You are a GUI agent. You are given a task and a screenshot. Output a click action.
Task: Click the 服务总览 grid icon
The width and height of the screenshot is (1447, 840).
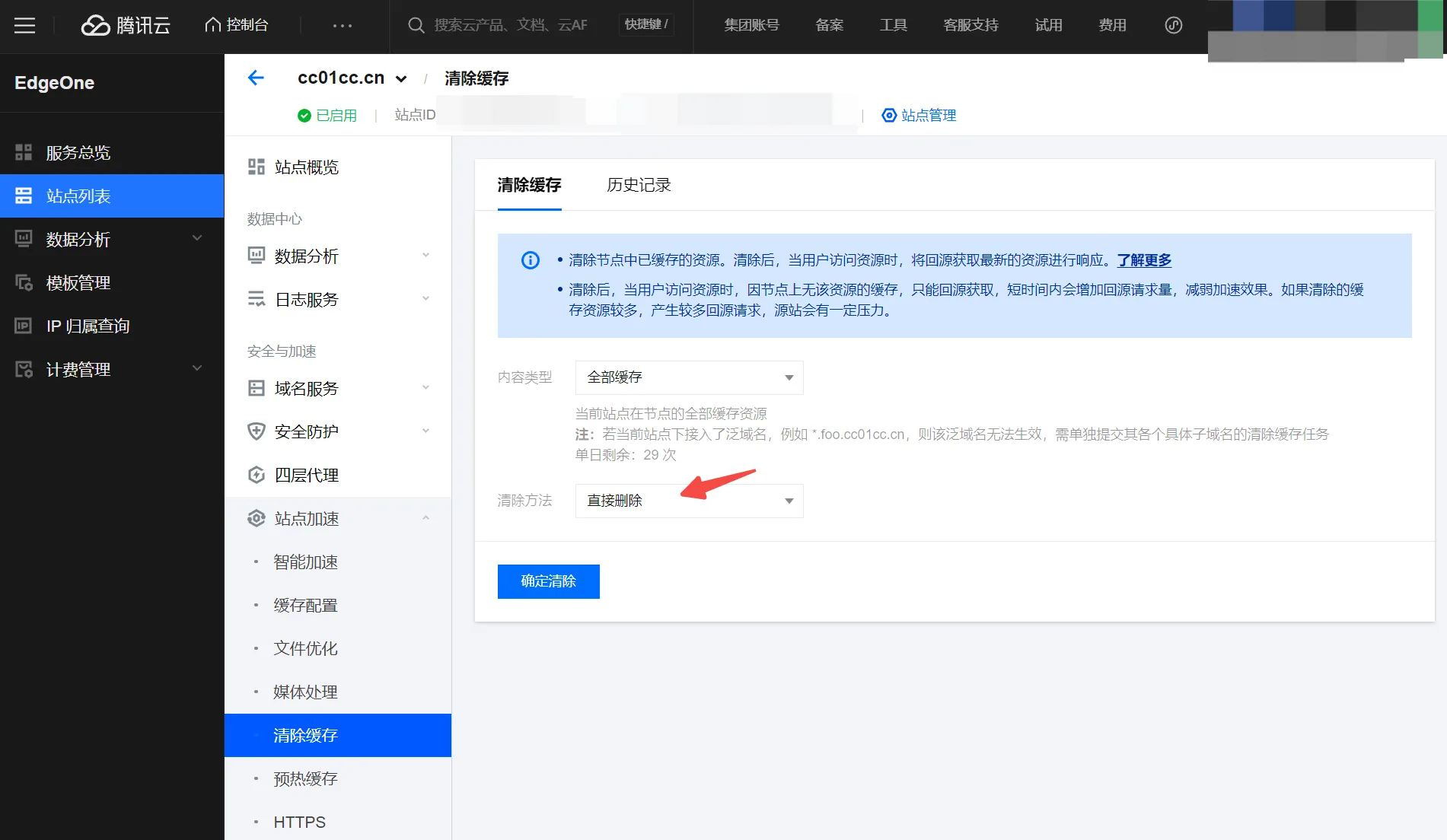pyautogui.click(x=24, y=152)
